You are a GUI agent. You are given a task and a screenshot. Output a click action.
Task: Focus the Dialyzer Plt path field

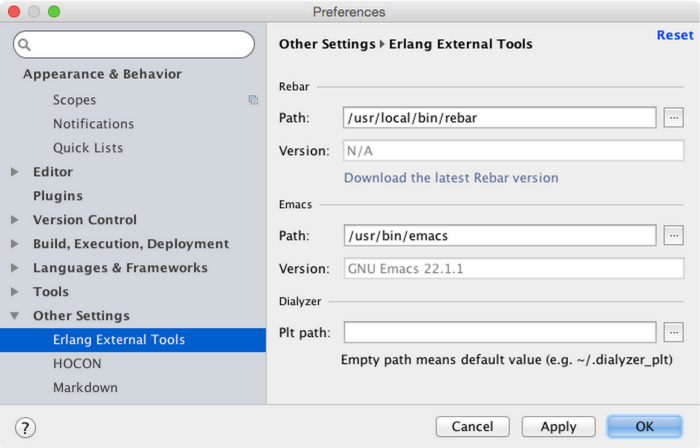click(500, 332)
